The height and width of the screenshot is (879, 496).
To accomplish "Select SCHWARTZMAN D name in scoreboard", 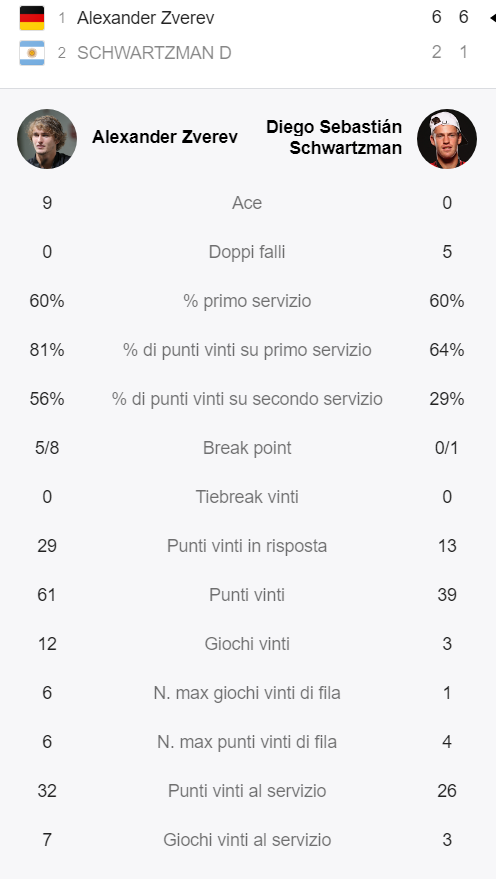I will coord(154,53).
